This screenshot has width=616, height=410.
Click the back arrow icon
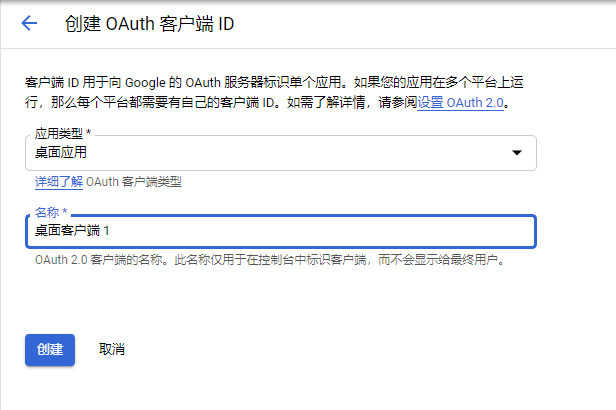click(x=29, y=23)
